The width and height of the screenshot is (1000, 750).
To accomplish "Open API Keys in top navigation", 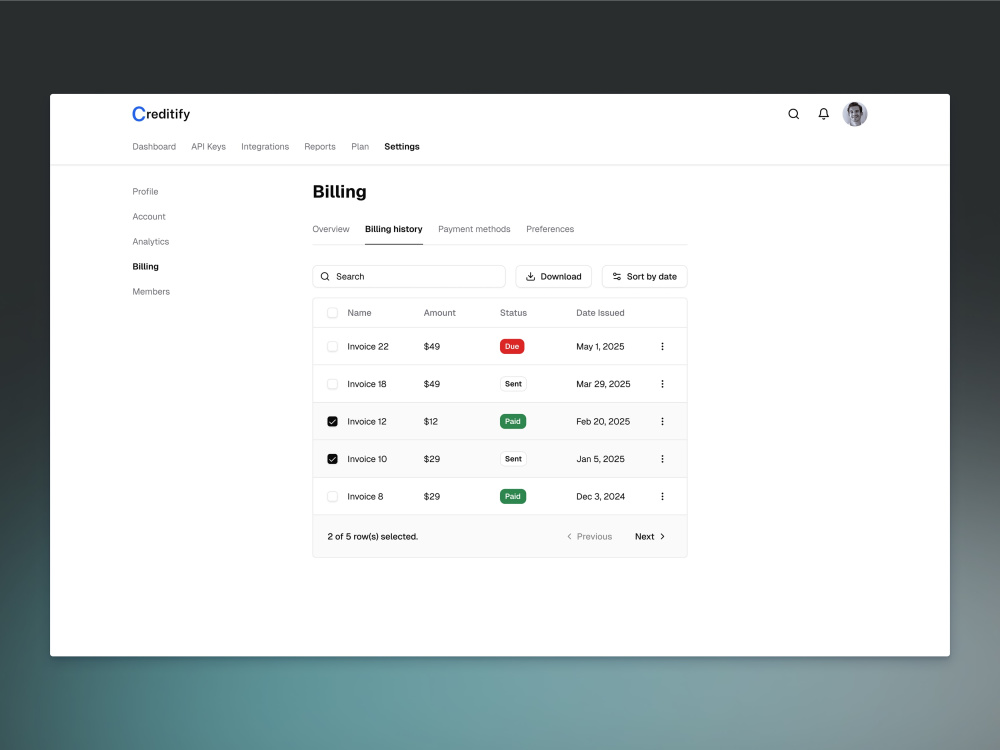I will click(209, 147).
